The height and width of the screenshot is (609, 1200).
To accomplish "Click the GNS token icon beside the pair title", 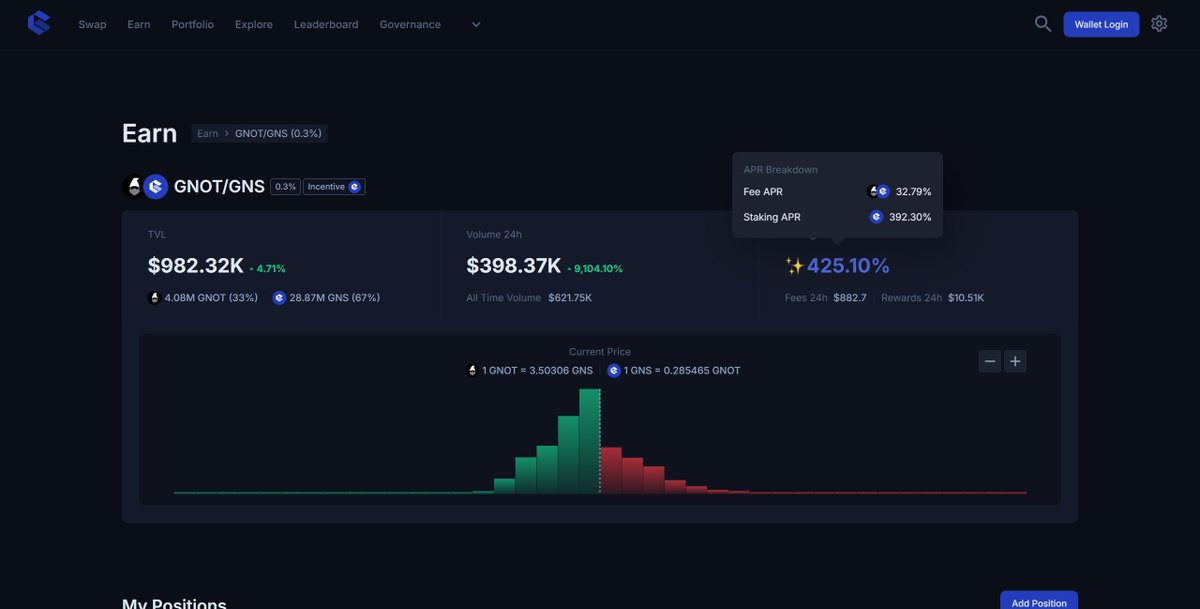I will (155, 187).
